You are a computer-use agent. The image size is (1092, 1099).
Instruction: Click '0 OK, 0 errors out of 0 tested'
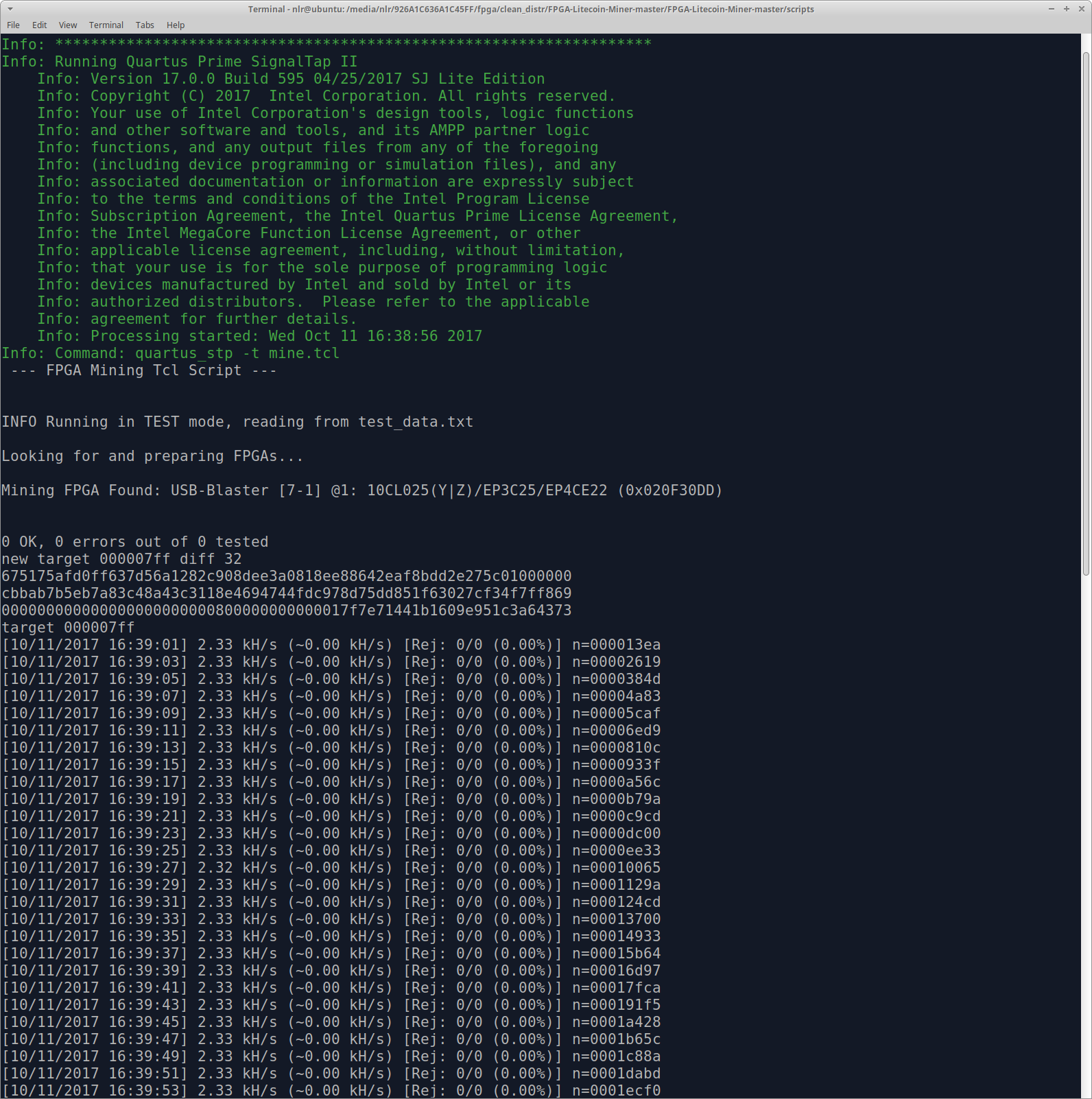click(135, 542)
